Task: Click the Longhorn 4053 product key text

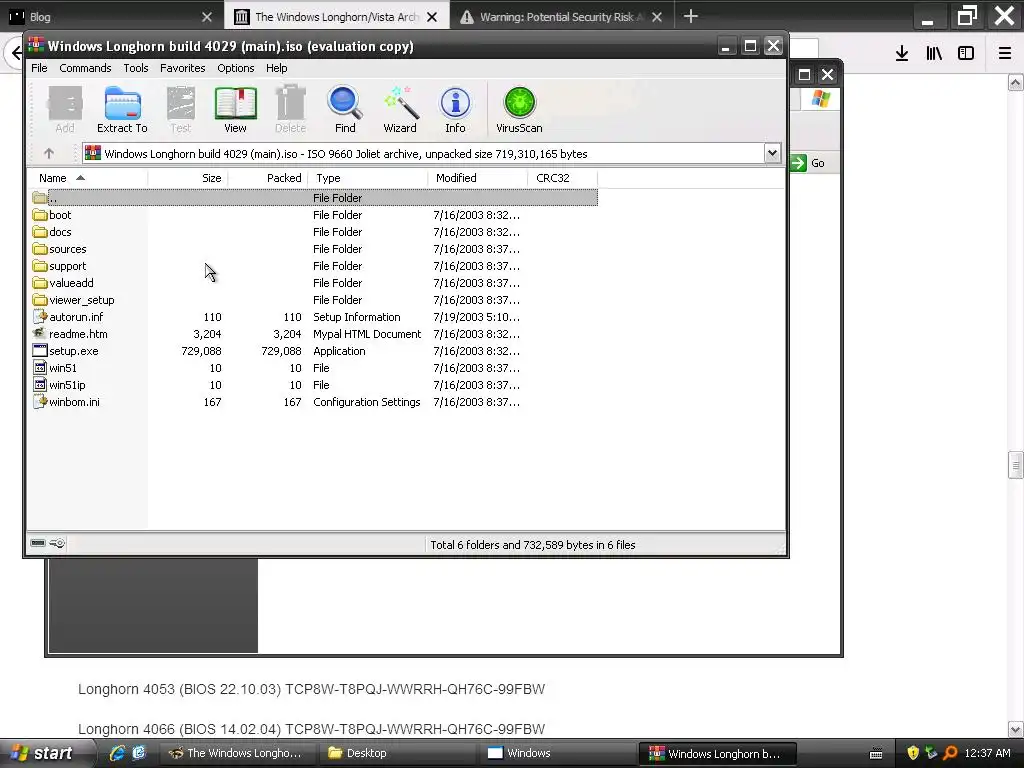Action: coord(415,689)
